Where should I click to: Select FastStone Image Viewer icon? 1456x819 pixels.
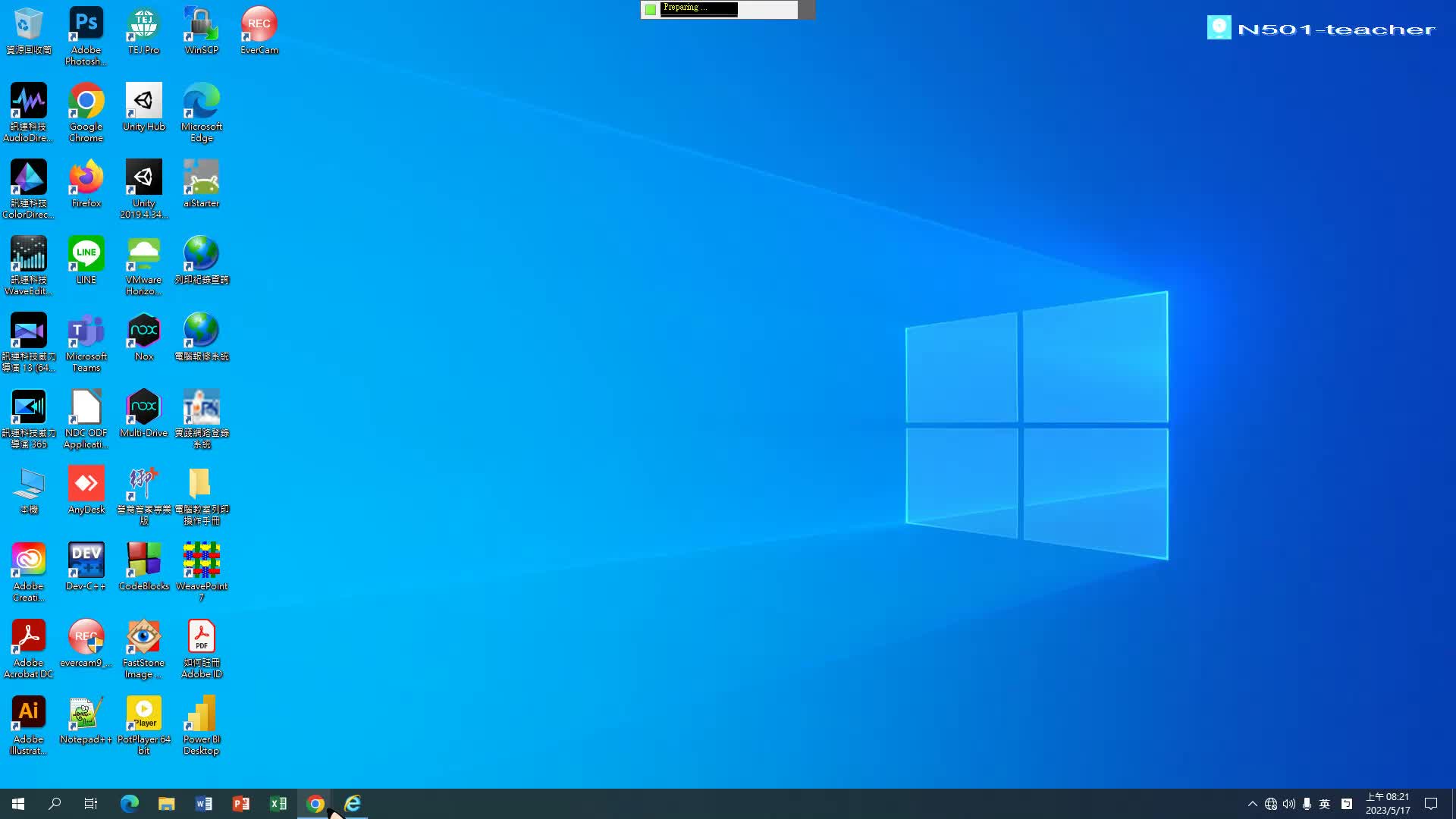pos(143,648)
